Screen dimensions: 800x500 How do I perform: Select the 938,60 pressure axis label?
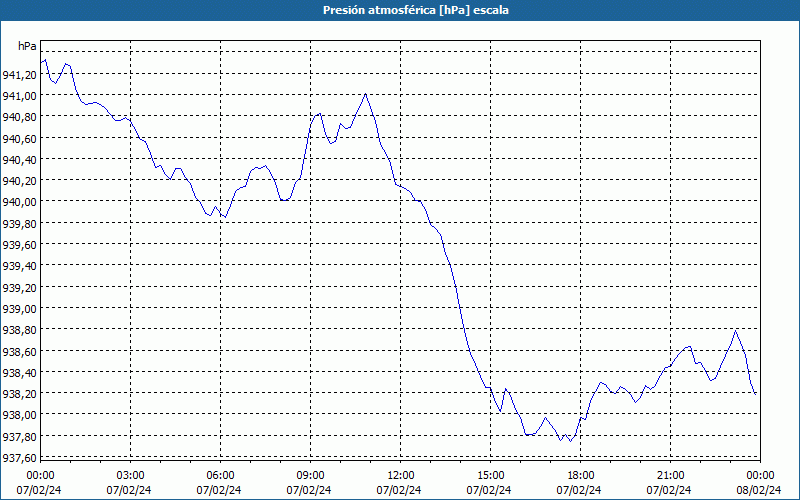pos(19,352)
